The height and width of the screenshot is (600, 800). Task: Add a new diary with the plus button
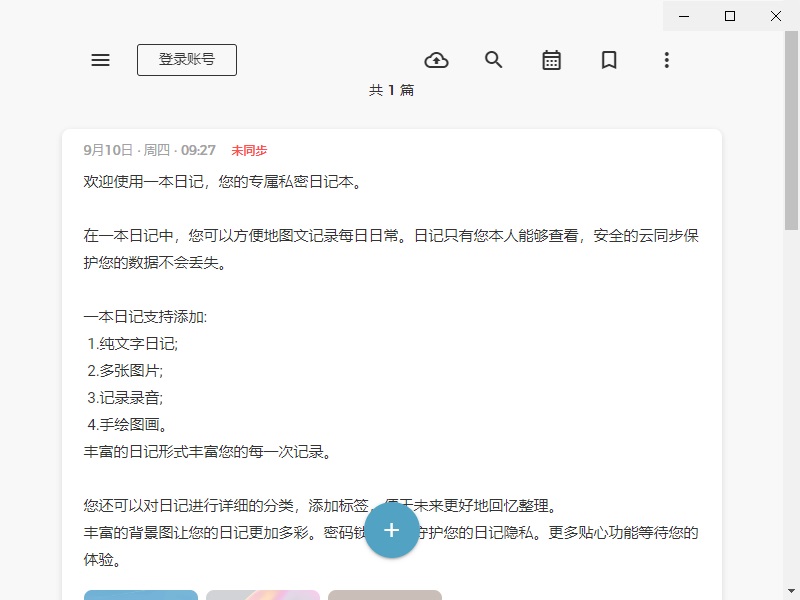[x=391, y=530]
